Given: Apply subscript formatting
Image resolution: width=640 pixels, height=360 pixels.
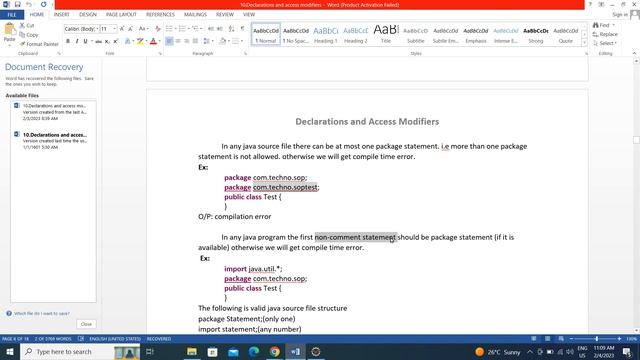Looking at the screenshot, I should click(x=107, y=41).
